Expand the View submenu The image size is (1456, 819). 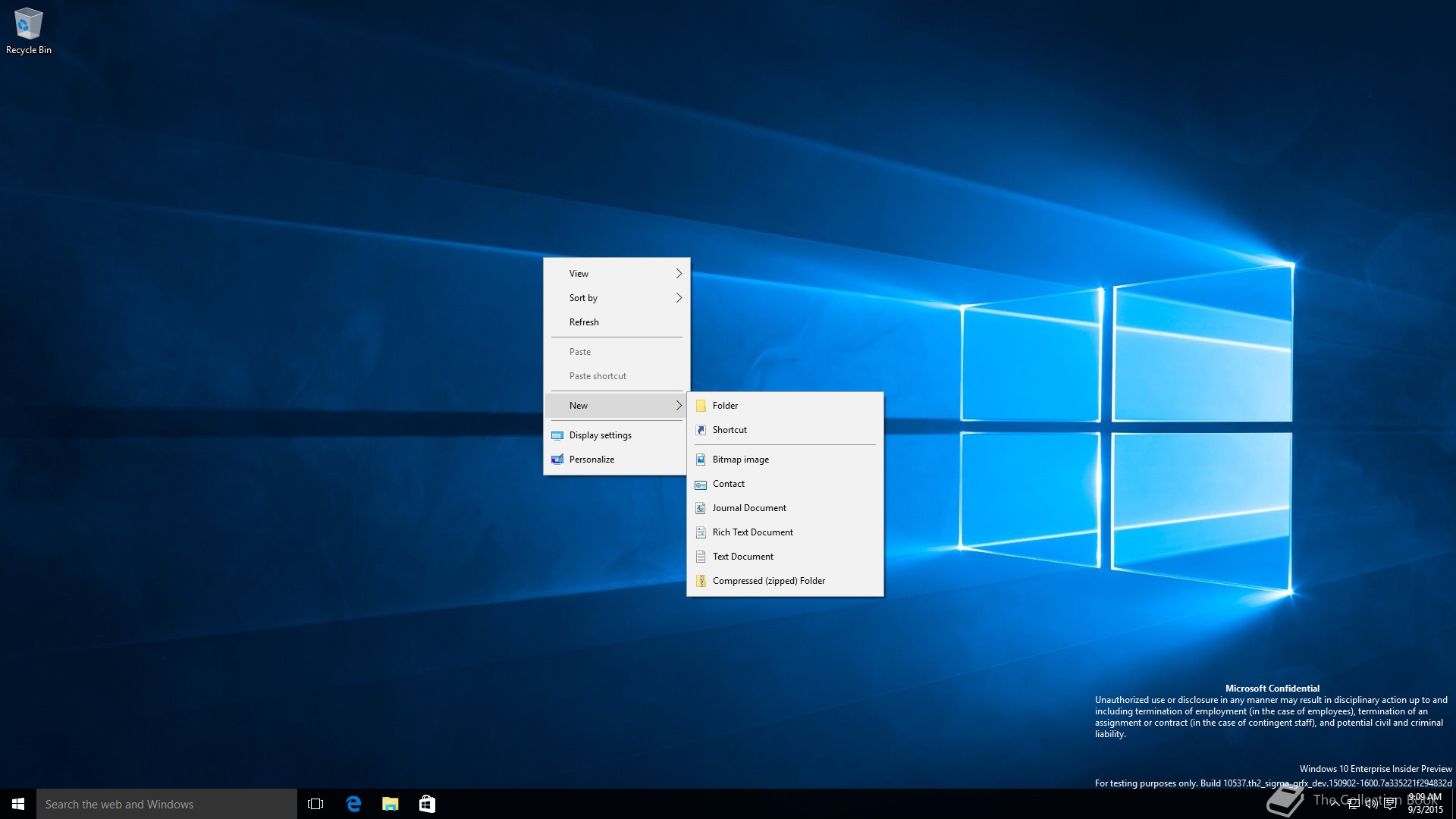click(617, 274)
